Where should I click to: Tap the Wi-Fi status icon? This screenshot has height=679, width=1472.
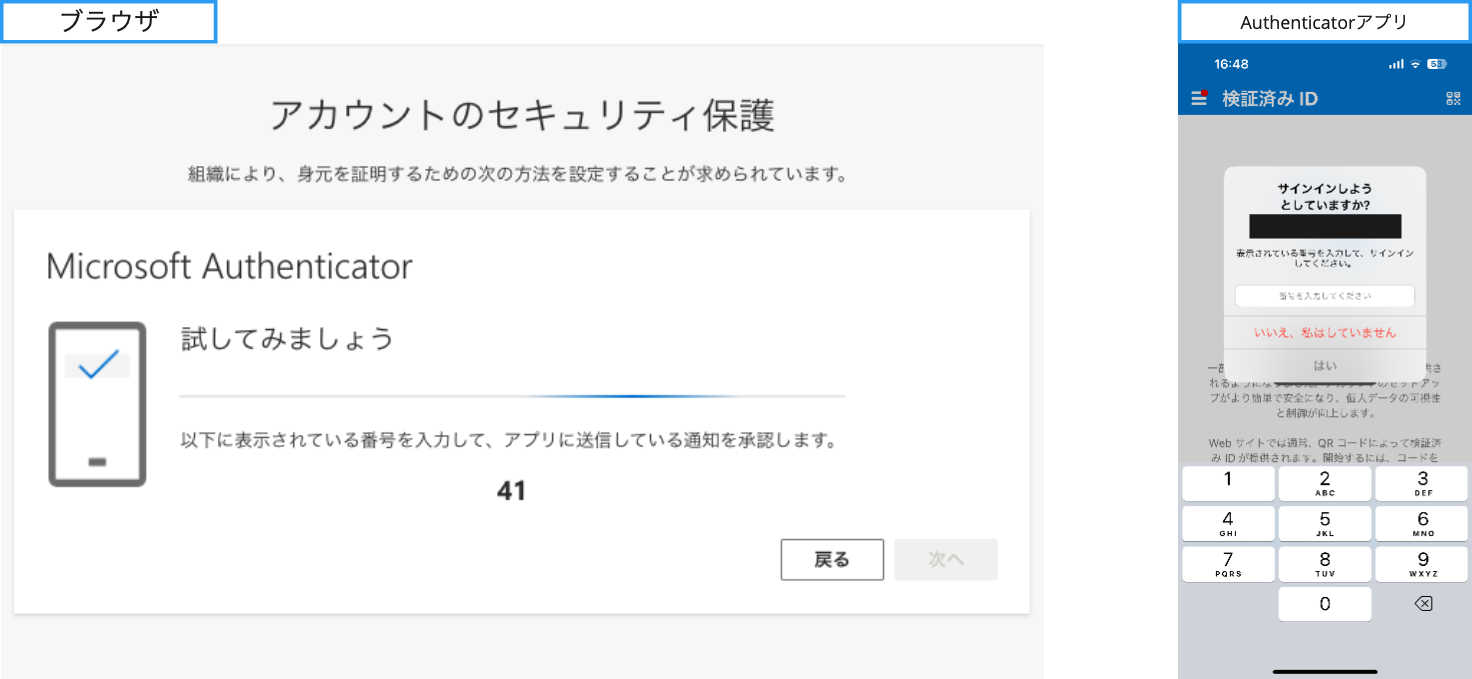(x=1415, y=64)
